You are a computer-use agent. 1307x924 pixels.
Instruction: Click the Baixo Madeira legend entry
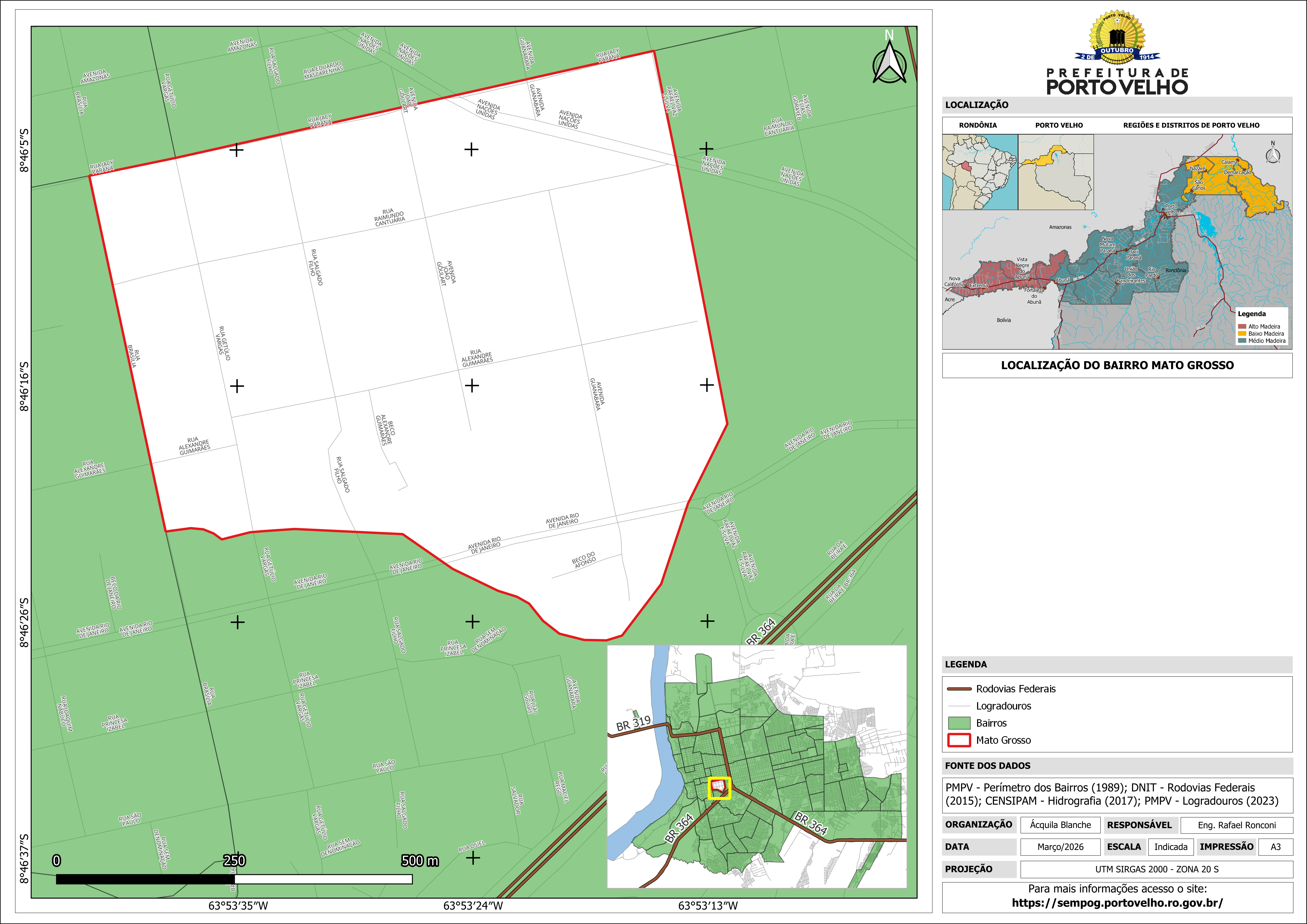coord(1265,334)
